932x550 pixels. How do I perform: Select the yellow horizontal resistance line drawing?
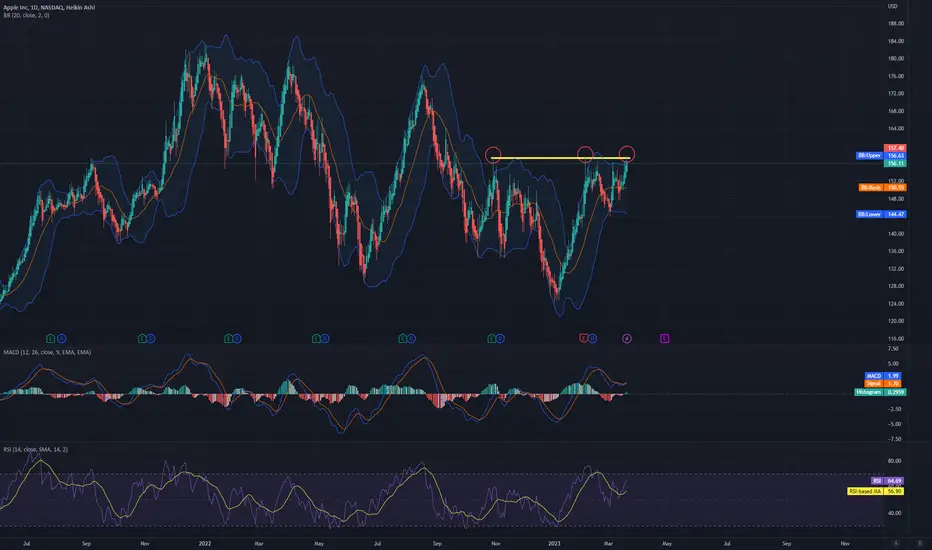coord(560,158)
